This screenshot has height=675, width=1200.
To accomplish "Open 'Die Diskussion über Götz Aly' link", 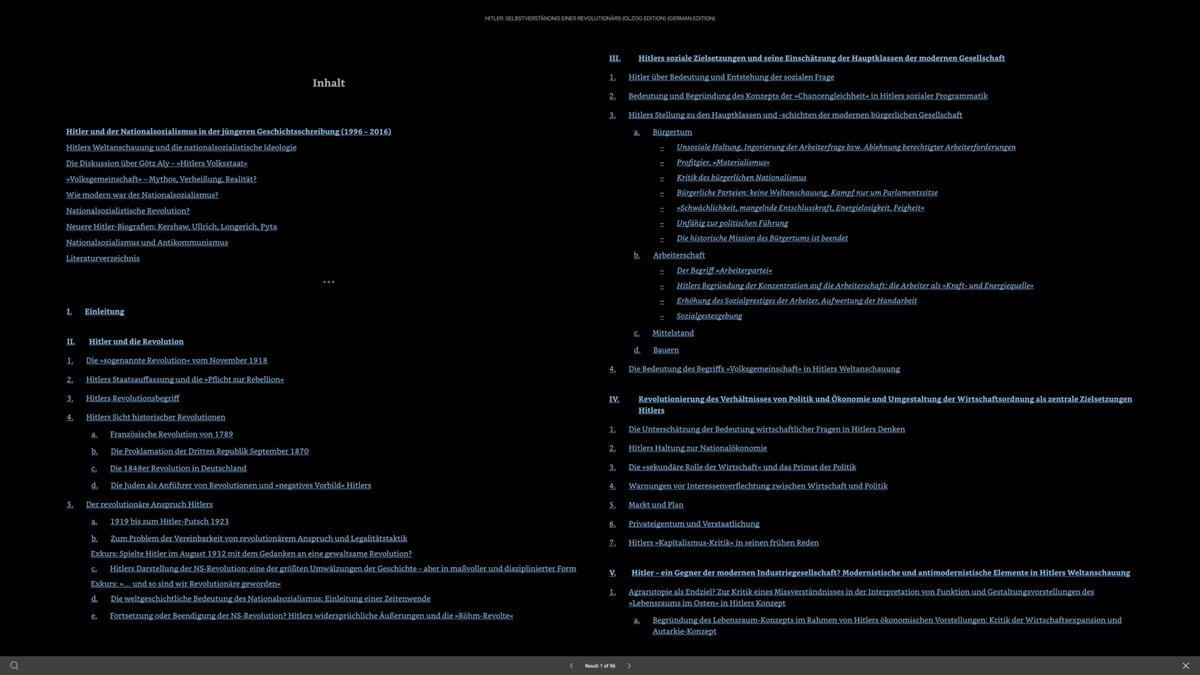I will 157,163.
